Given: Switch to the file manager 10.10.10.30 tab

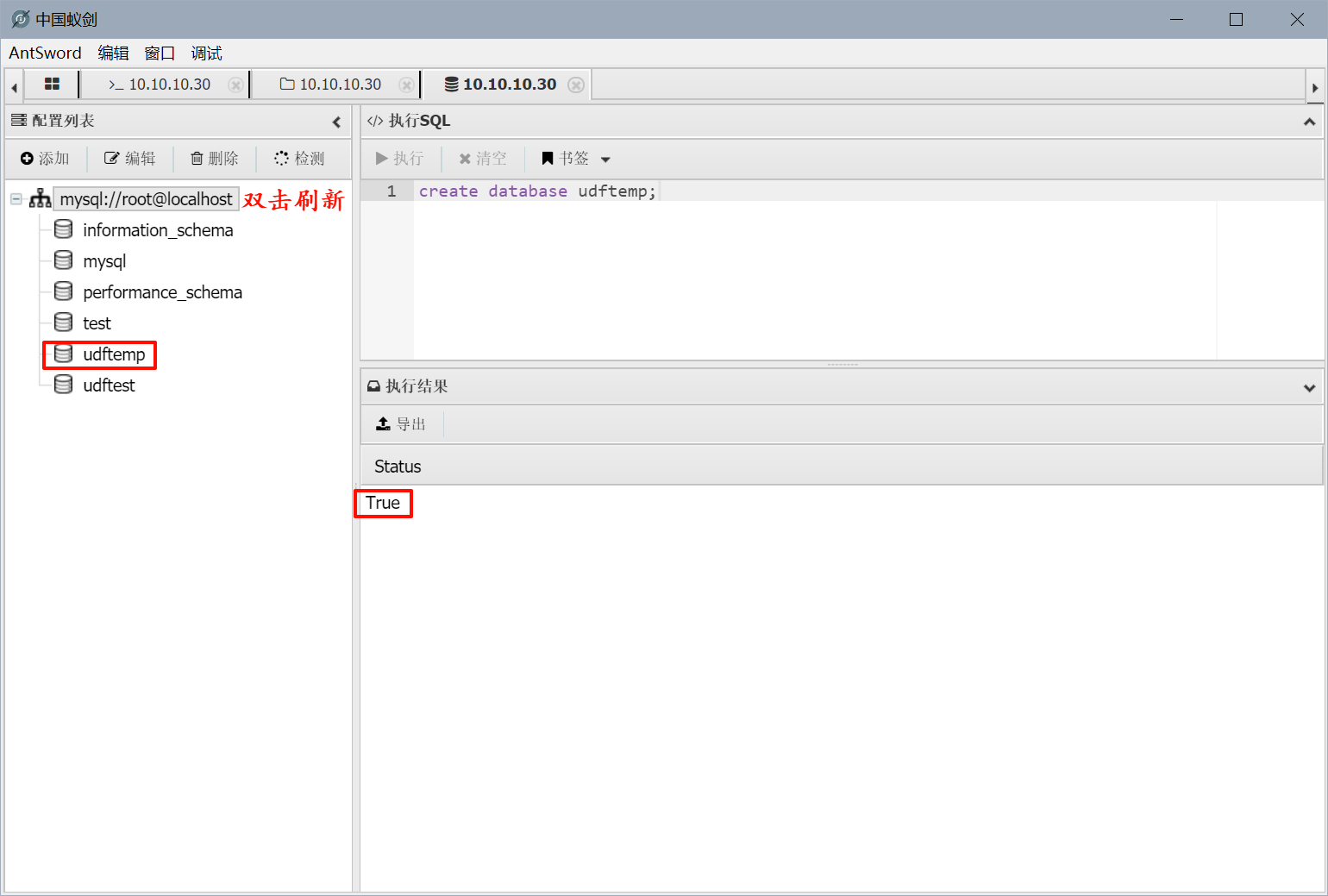Looking at the screenshot, I should coord(331,85).
